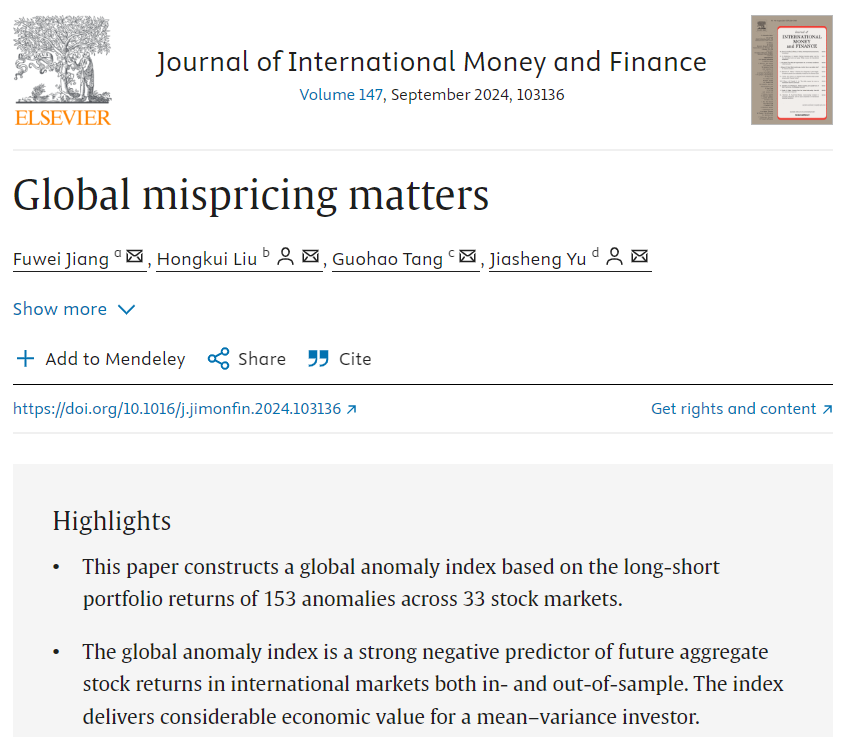Click Hongkui Liu's email envelope icon
Screen dimensions: 848x737
(x=310, y=257)
